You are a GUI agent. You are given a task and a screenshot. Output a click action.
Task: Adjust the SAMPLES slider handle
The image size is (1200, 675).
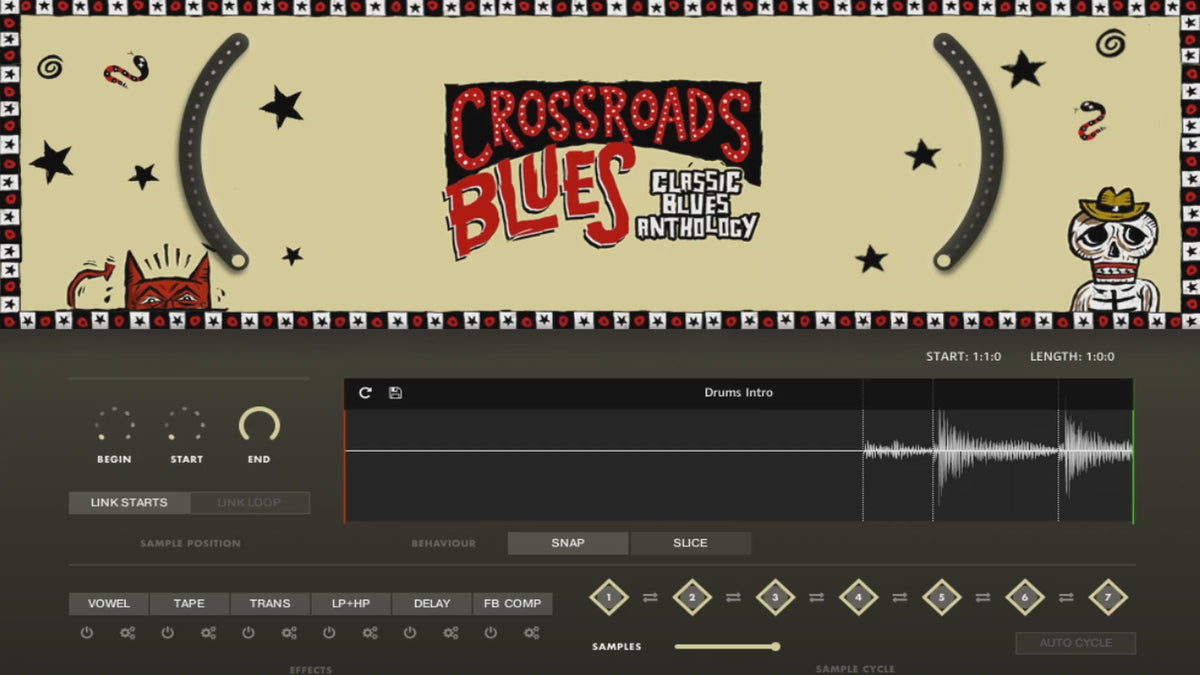[x=775, y=647]
